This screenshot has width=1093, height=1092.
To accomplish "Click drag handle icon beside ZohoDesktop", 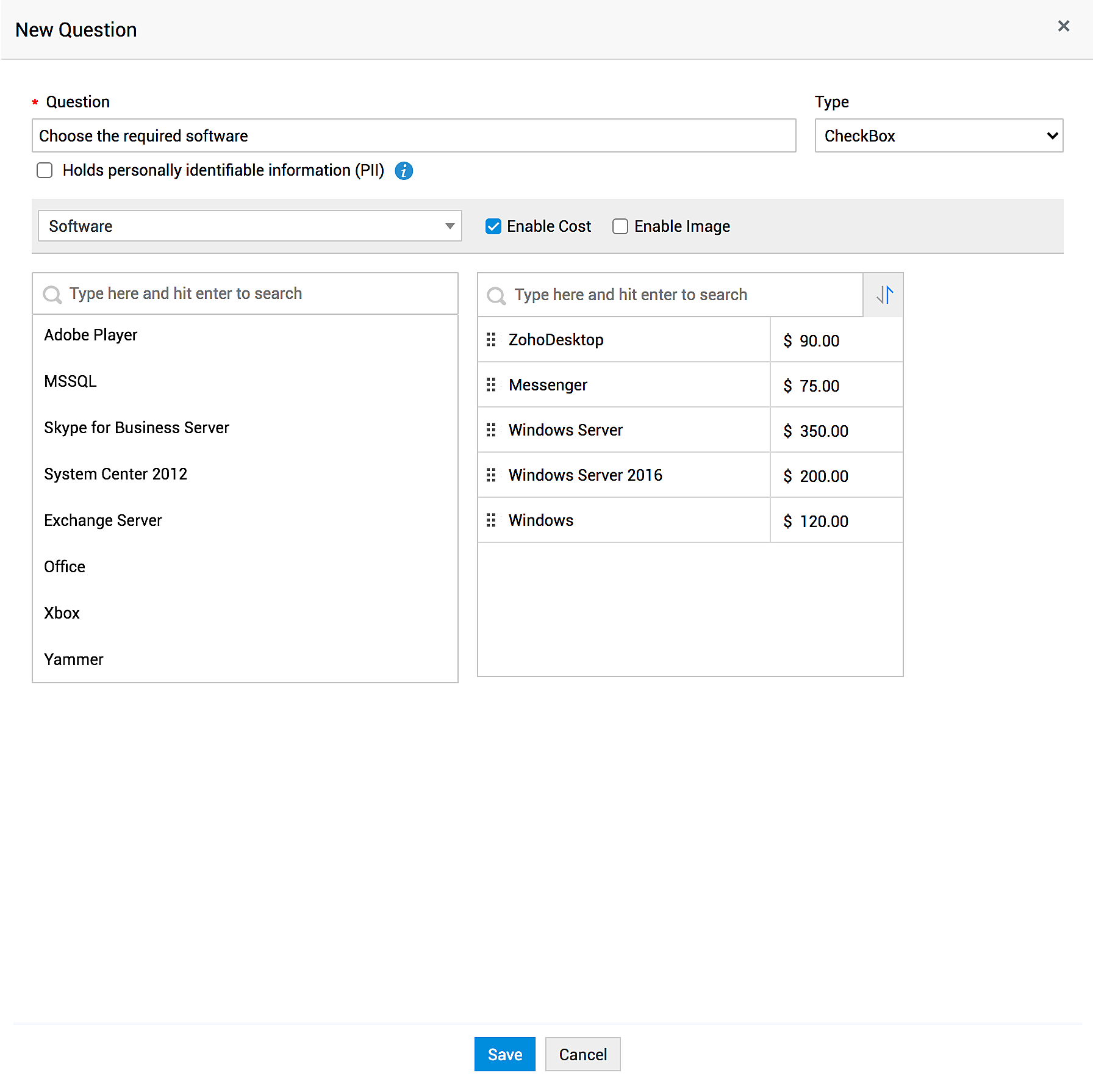I will coord(491,340).
